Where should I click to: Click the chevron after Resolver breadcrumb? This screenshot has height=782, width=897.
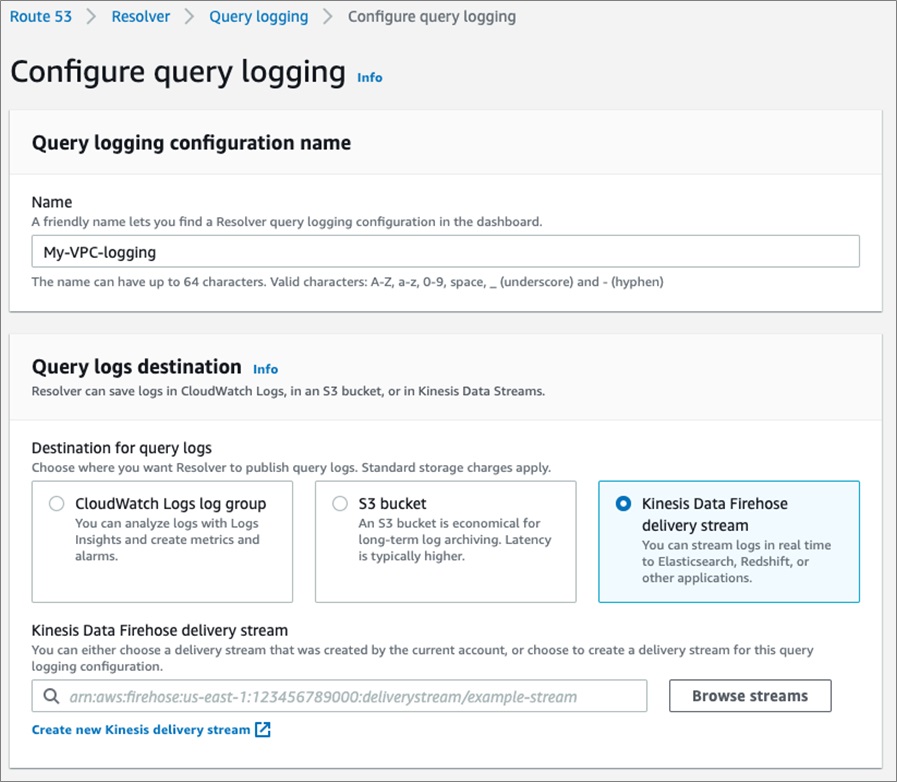[x=189, y=17]
